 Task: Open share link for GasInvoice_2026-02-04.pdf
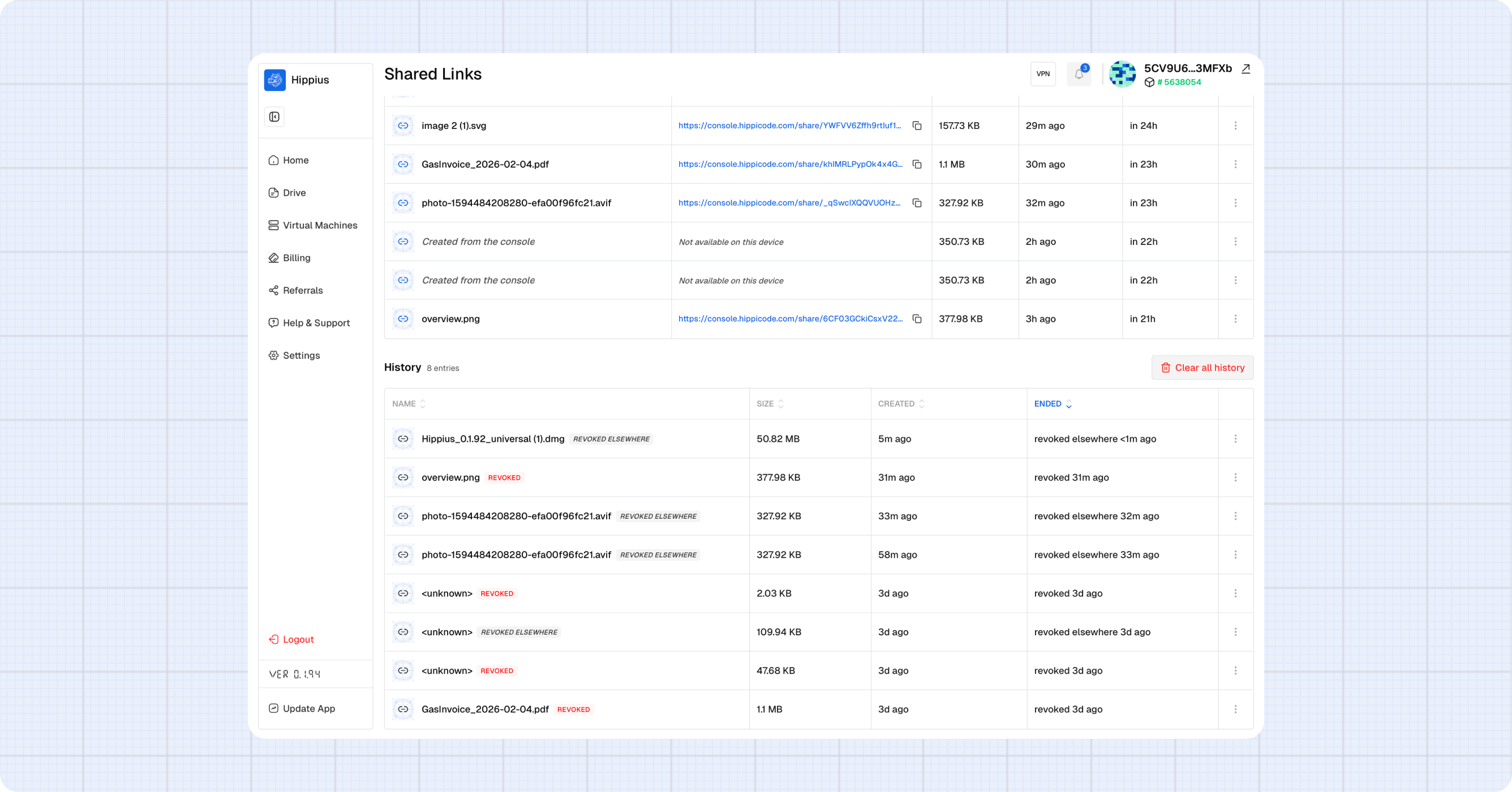coord(790,164)
